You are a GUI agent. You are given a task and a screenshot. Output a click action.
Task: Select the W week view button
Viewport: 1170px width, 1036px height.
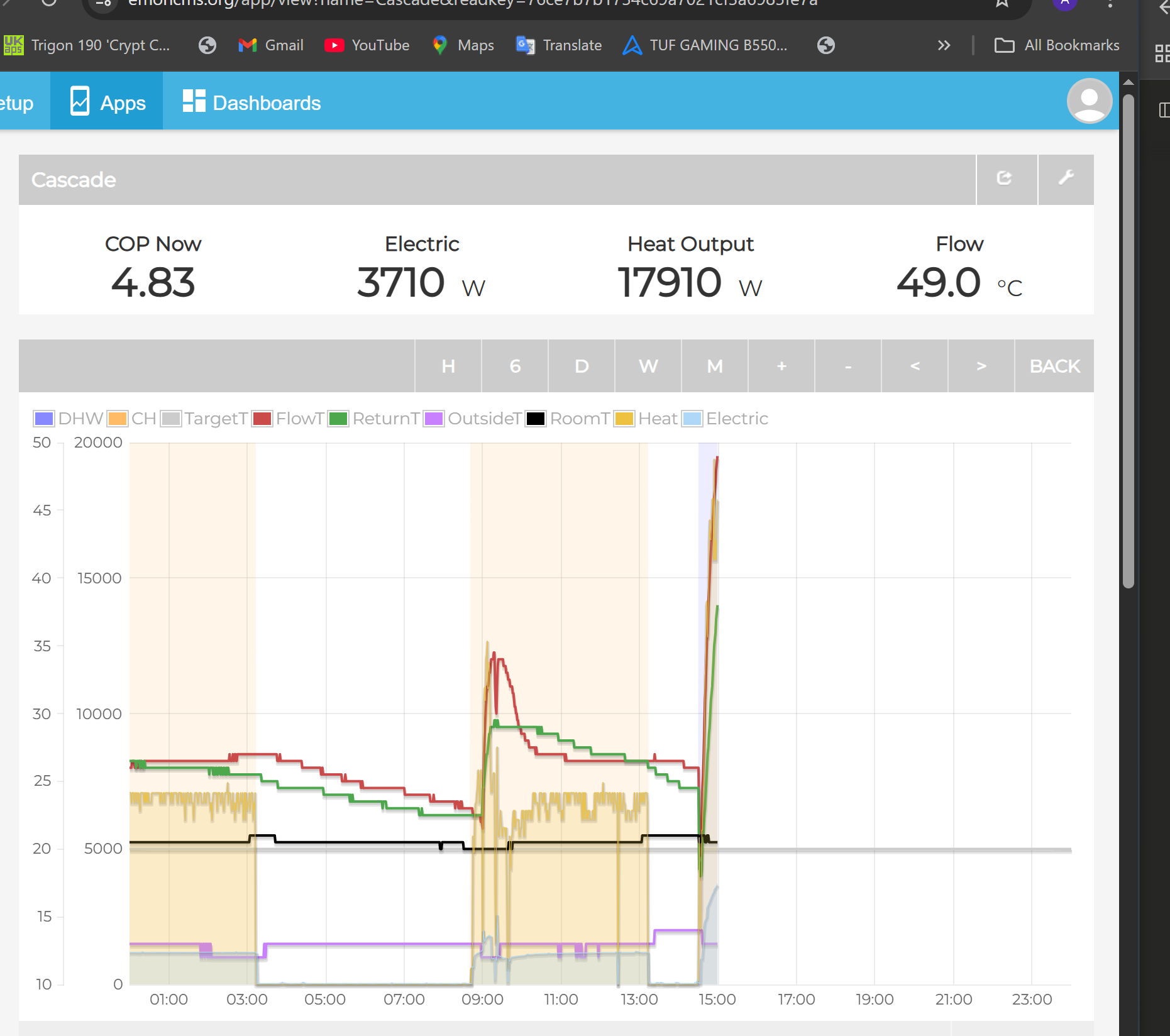click(648, 366)
